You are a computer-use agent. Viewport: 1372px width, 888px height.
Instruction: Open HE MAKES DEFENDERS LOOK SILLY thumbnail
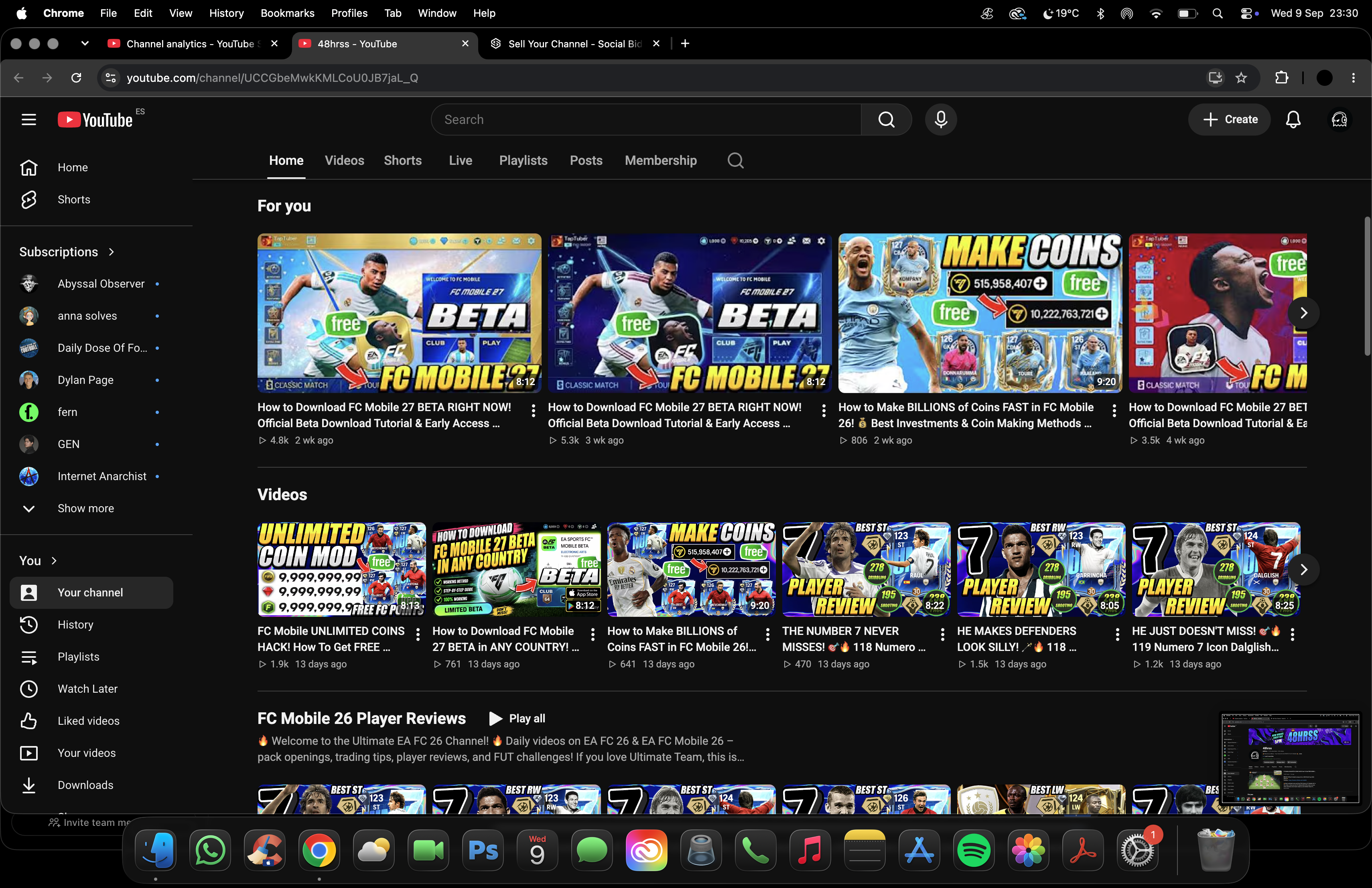[x=1041, y=569]
